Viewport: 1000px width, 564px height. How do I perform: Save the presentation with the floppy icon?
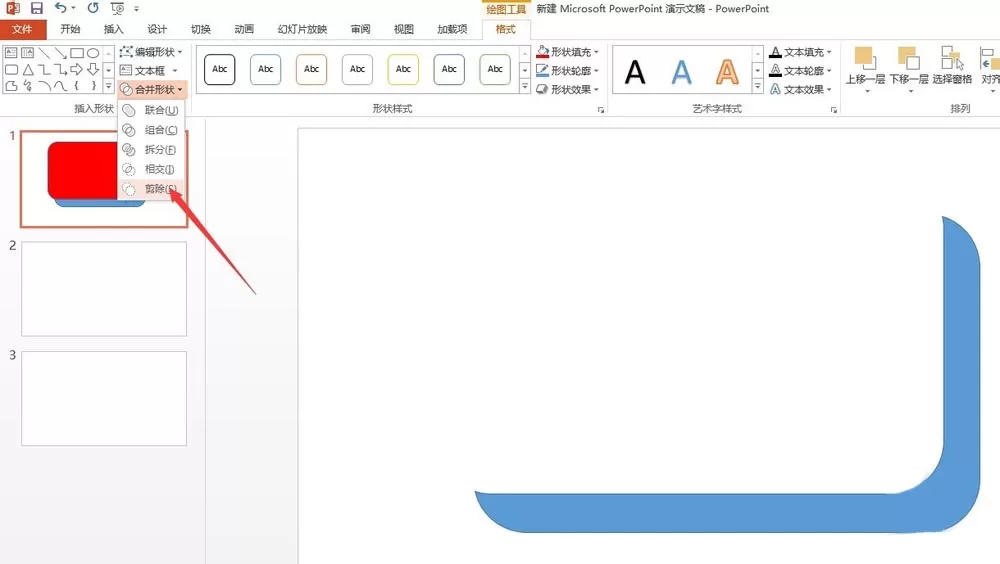[x=36, y=8]
